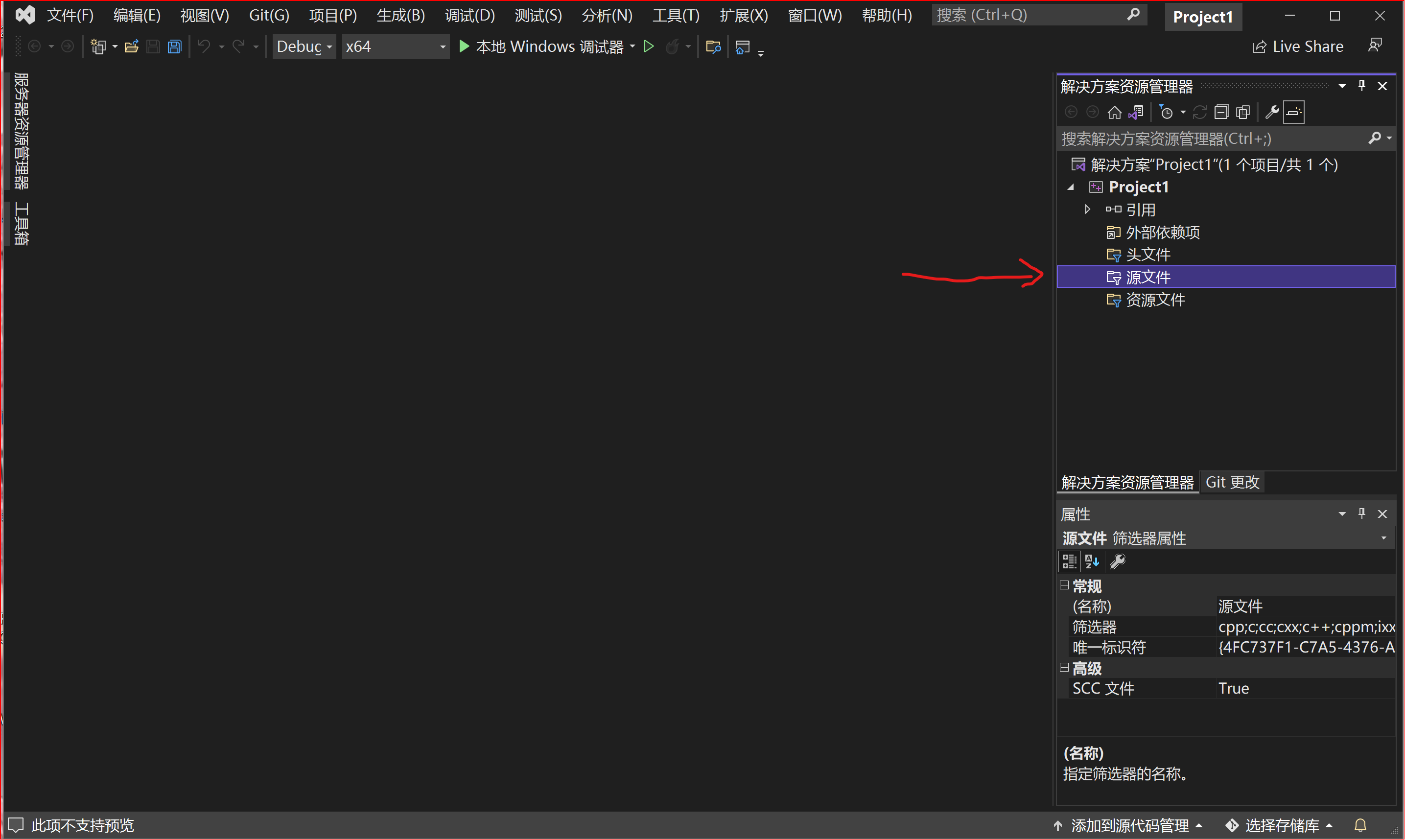Image resolution: width=1405 pixels, height=840 pixels.
Task: Expand the Project1 node in Solution Explorer
Action: click(1072, 186)
